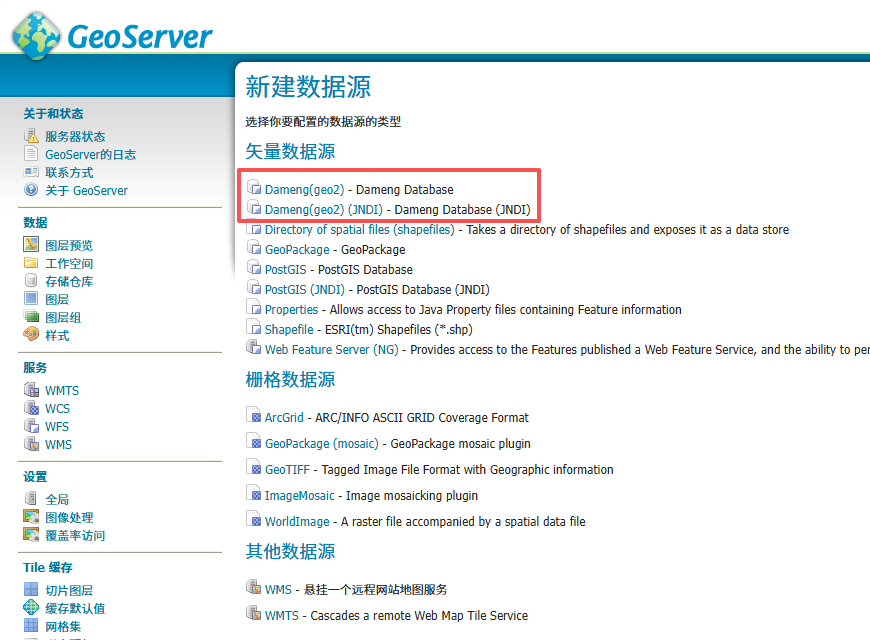Click the 图层预览 map icon
The width and height of the screenshot is (870, 640).
tap(32, 244)
